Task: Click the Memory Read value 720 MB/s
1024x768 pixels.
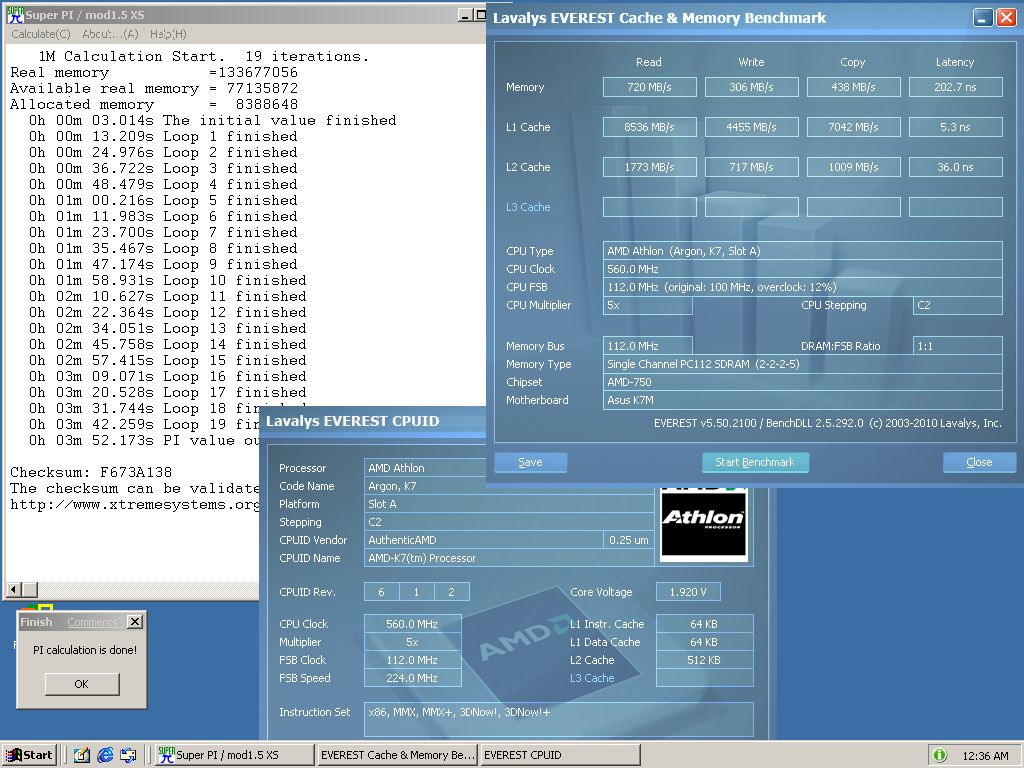Action: pos(650,87)
